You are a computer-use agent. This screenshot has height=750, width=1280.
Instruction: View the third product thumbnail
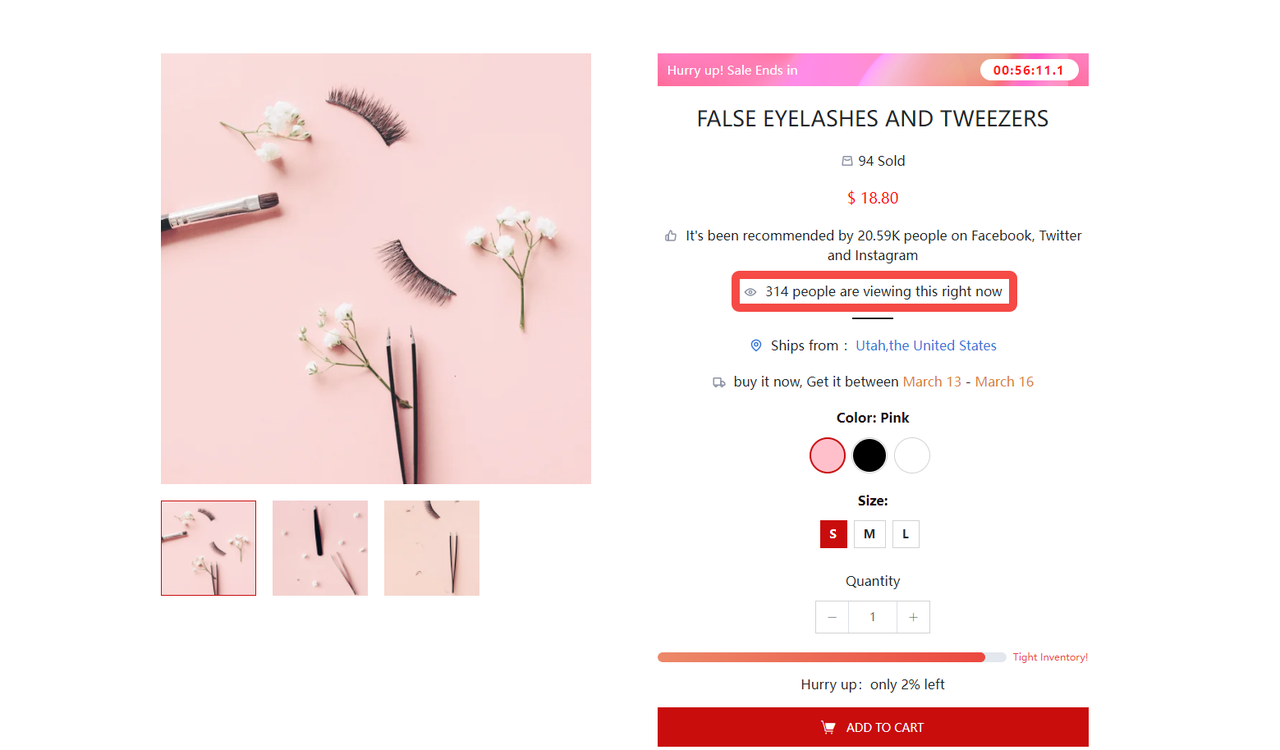tap(431, 548)
